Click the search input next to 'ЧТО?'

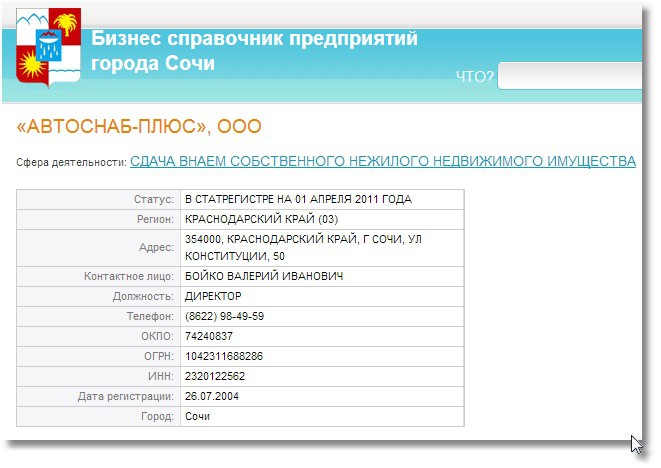coord(570,77)
